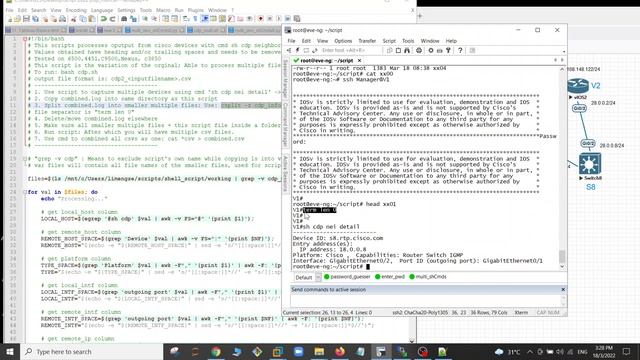Close the Send commands to active session panel

563,289
